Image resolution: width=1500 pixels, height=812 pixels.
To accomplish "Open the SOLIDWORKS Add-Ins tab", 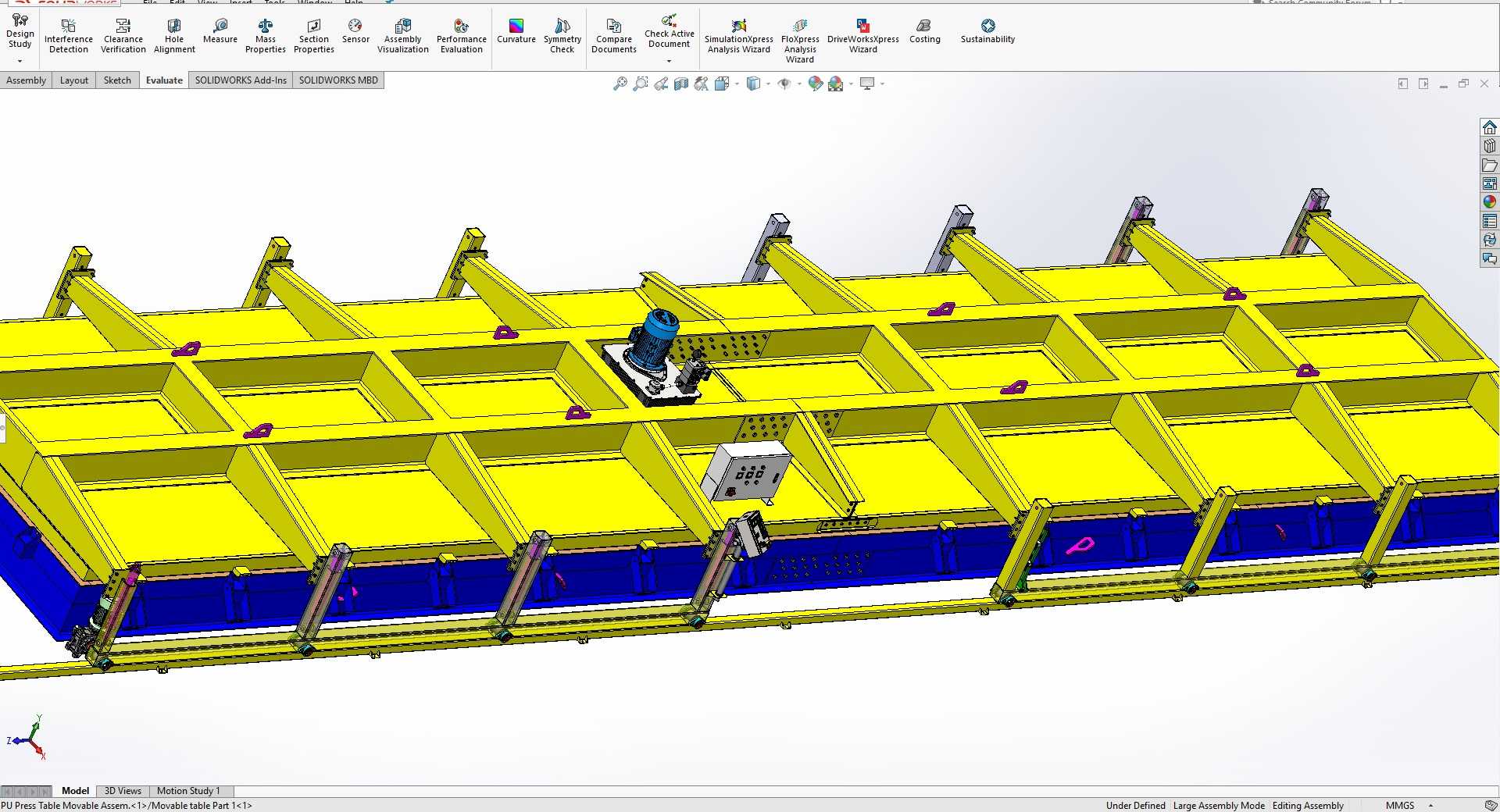I will pos(241,80).
